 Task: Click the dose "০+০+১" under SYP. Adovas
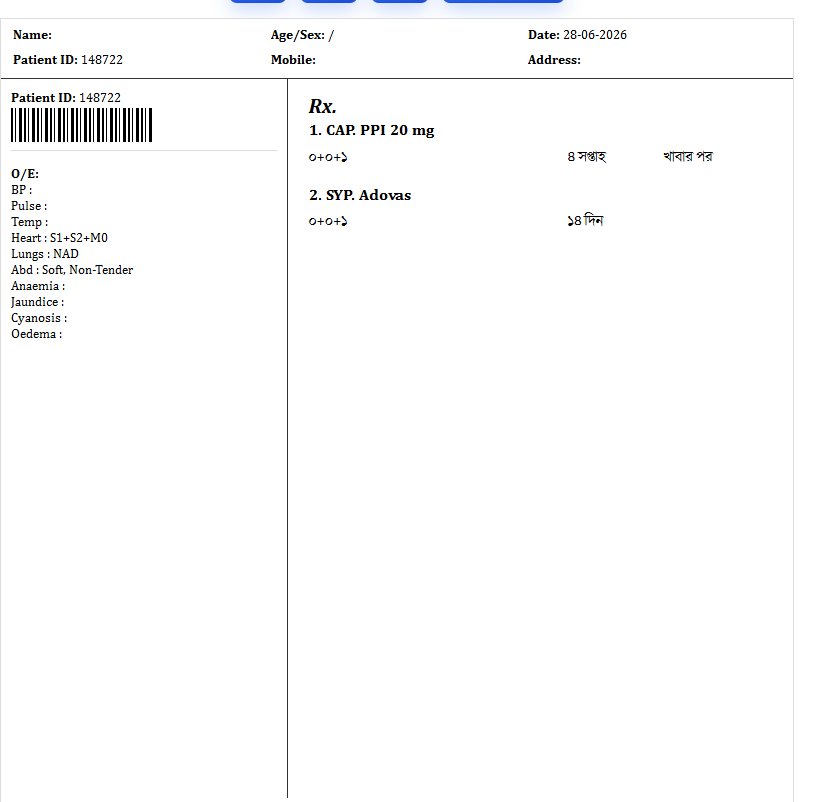tap(328, 221)
